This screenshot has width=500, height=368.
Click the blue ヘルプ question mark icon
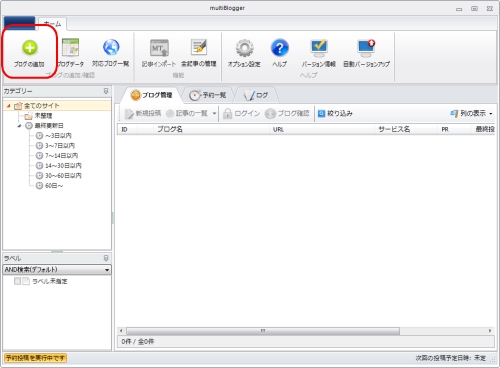[279, 48]
